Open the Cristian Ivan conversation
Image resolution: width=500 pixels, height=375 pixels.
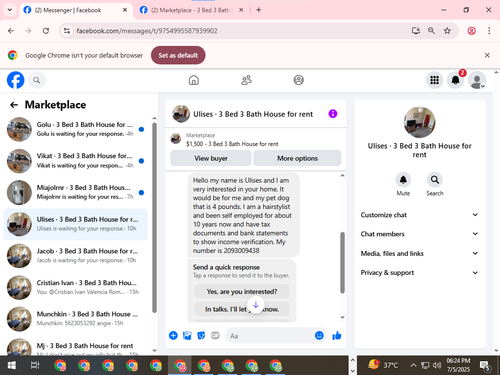click(x=75, y=287)
